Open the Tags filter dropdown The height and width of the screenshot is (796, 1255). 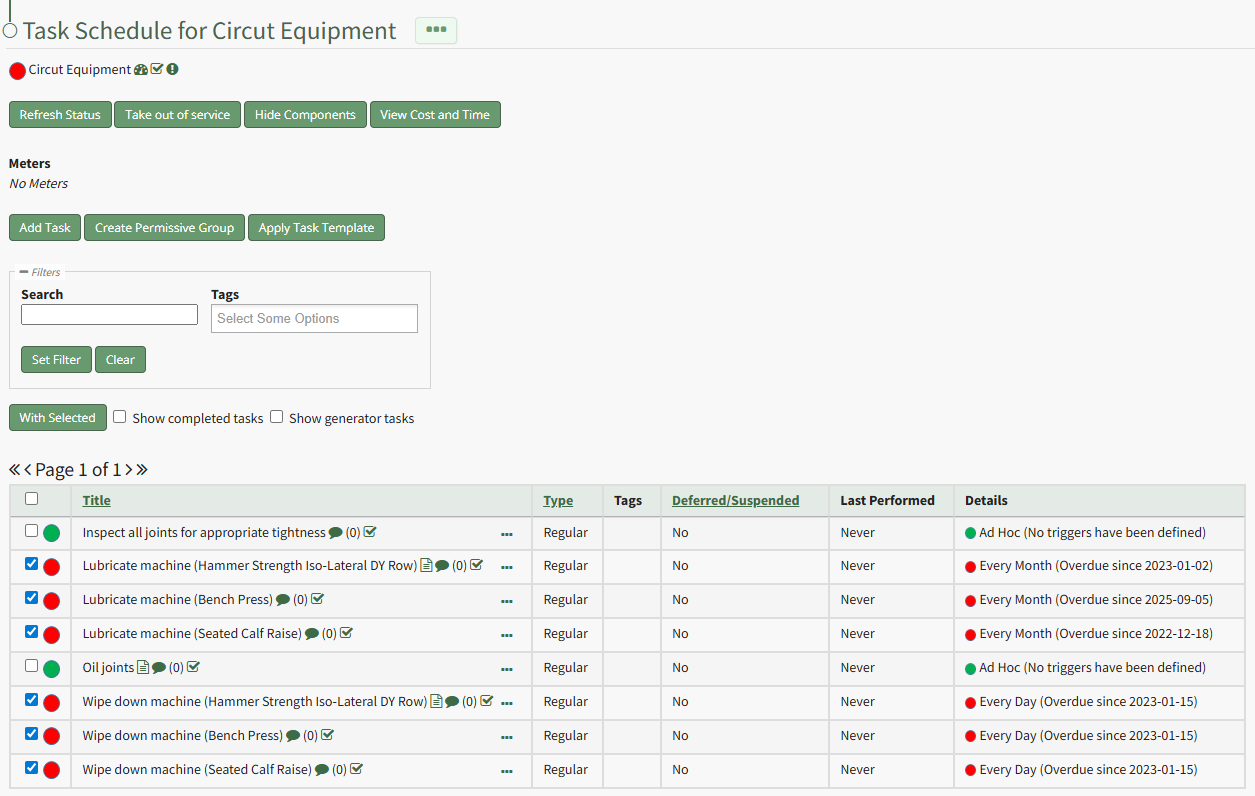(x=314, y=318)
